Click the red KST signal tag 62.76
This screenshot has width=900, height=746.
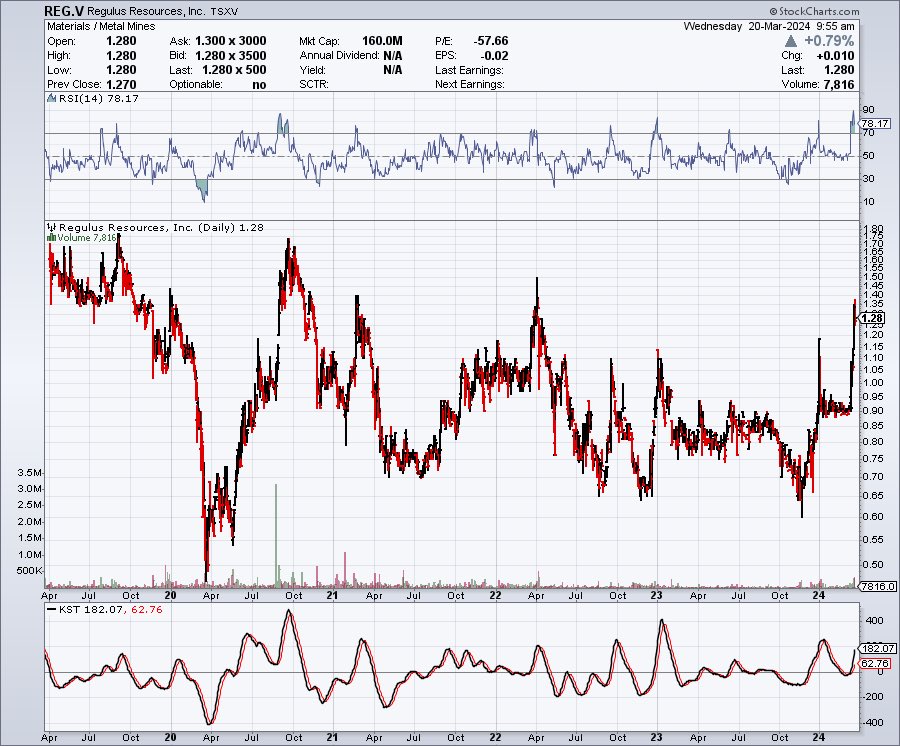click(x=875, y=663)
